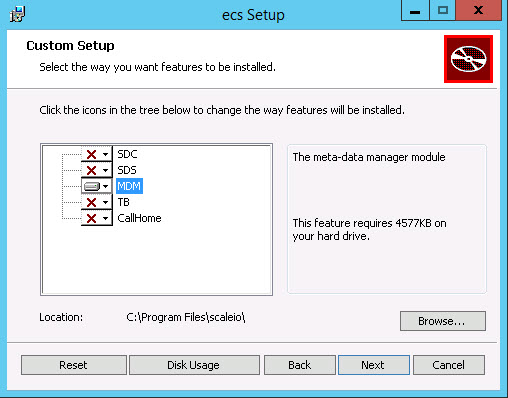Close the ecs Setup window
508x398 pixels.
tap(479, 11)
